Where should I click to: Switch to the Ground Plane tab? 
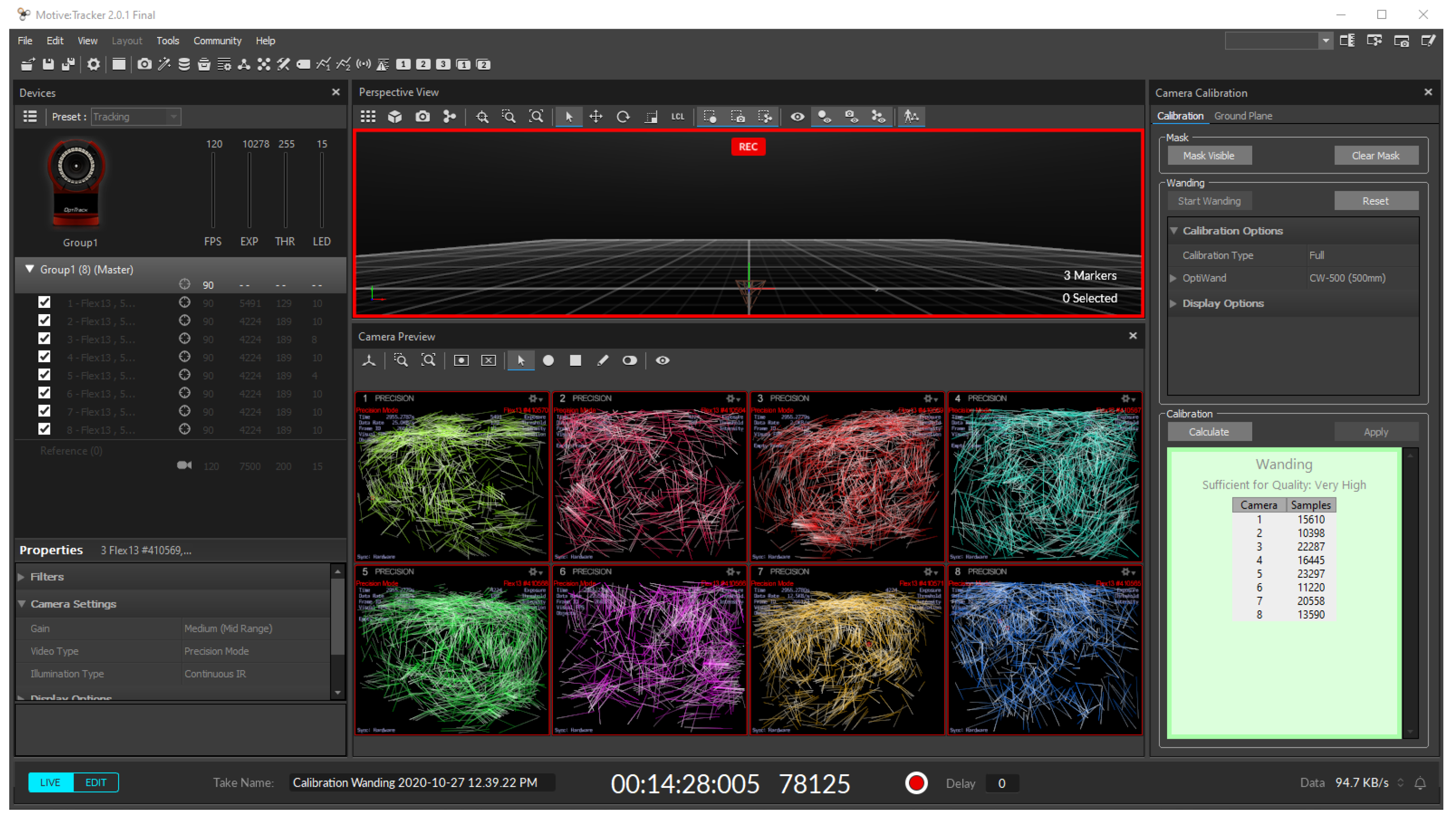[x=1243, y=116]
